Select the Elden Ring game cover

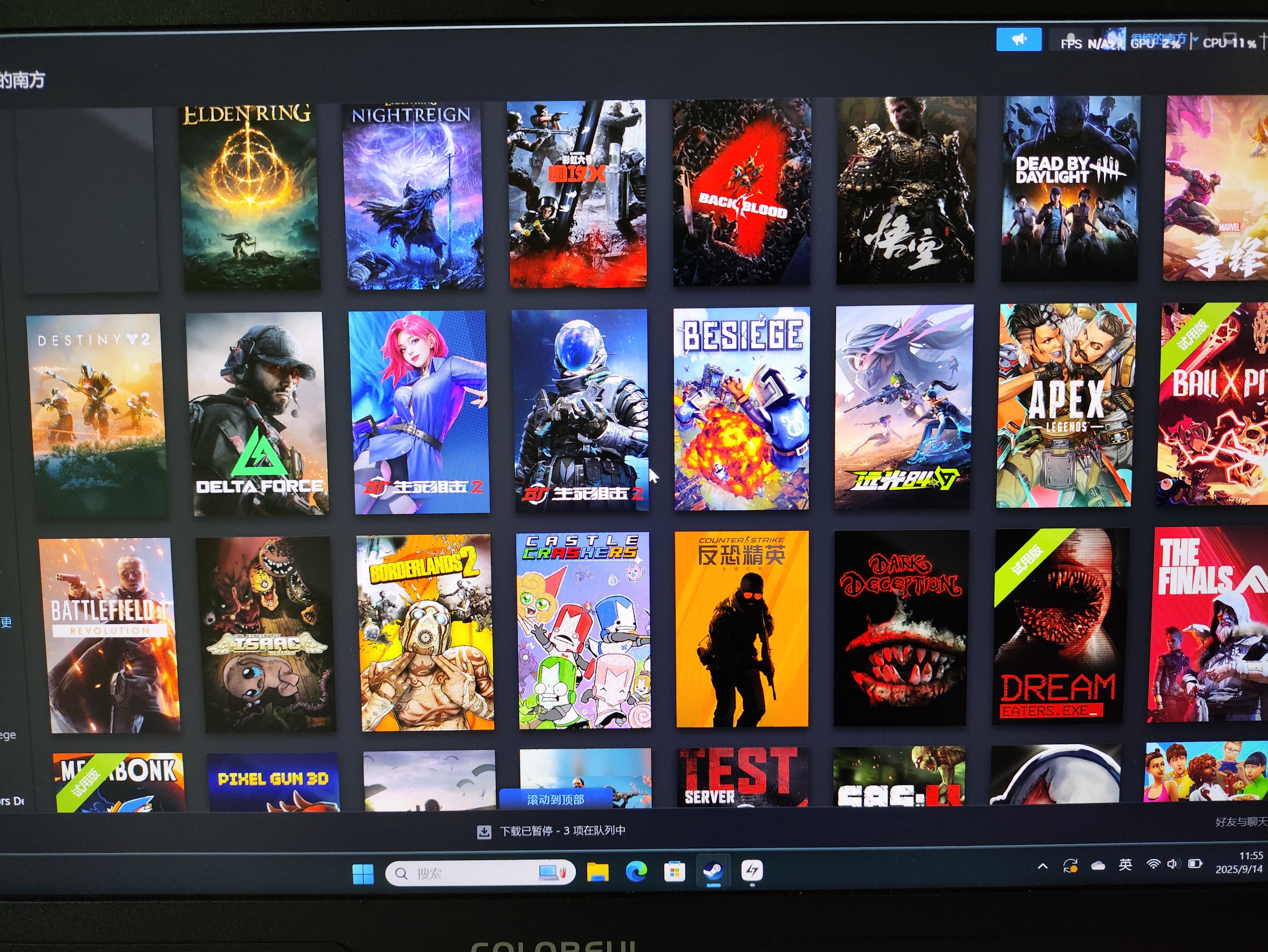coord(250,196)
